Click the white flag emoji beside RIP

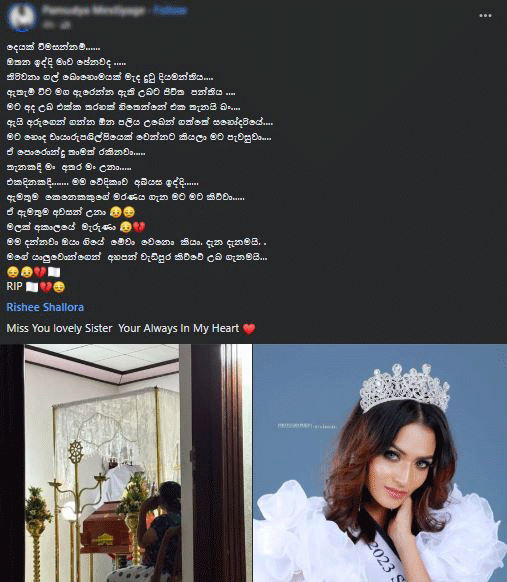[x=32, y=287]
